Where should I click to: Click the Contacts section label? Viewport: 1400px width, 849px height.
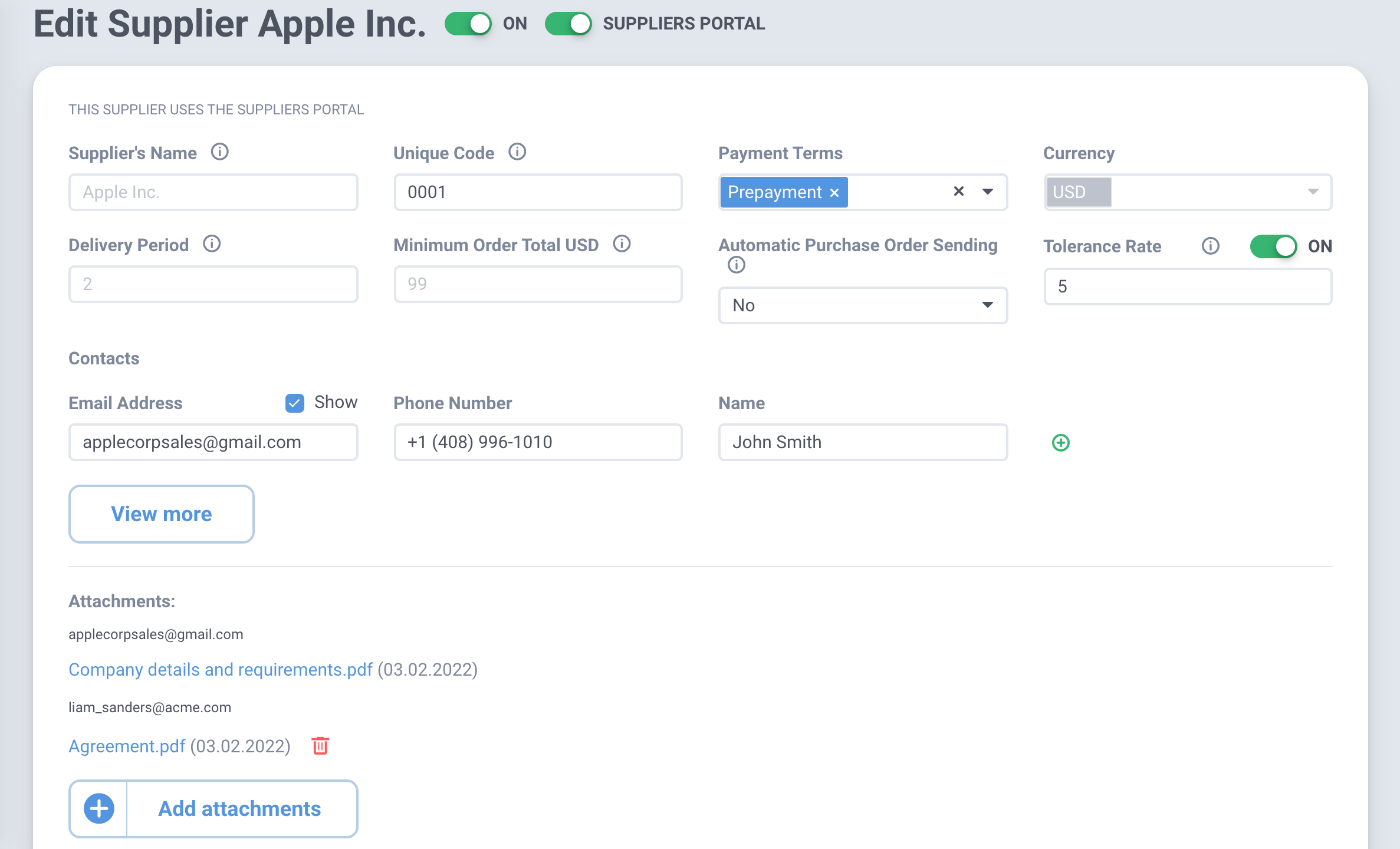pyautogui.click(x=104, y=358)
